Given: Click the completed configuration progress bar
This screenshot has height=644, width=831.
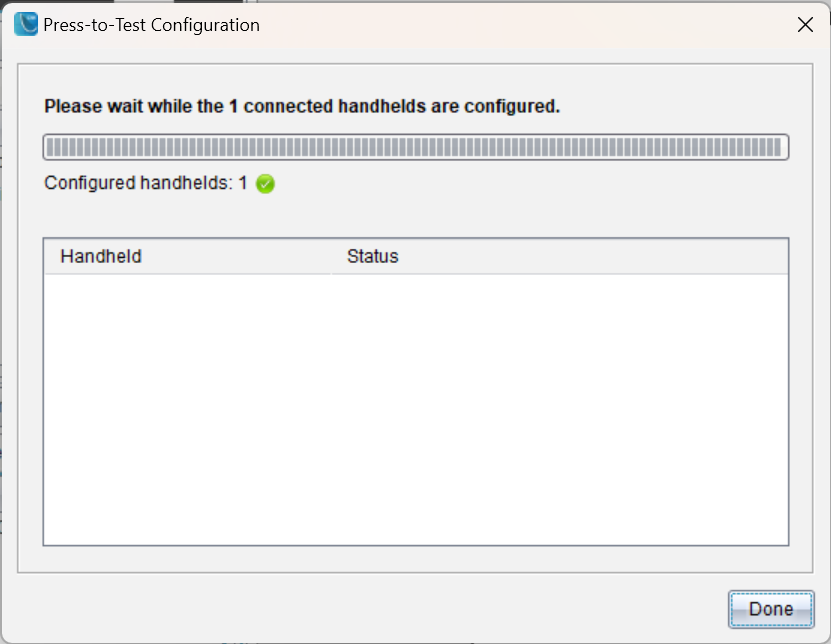Looking at the screenshot, I should coord(415,148).
